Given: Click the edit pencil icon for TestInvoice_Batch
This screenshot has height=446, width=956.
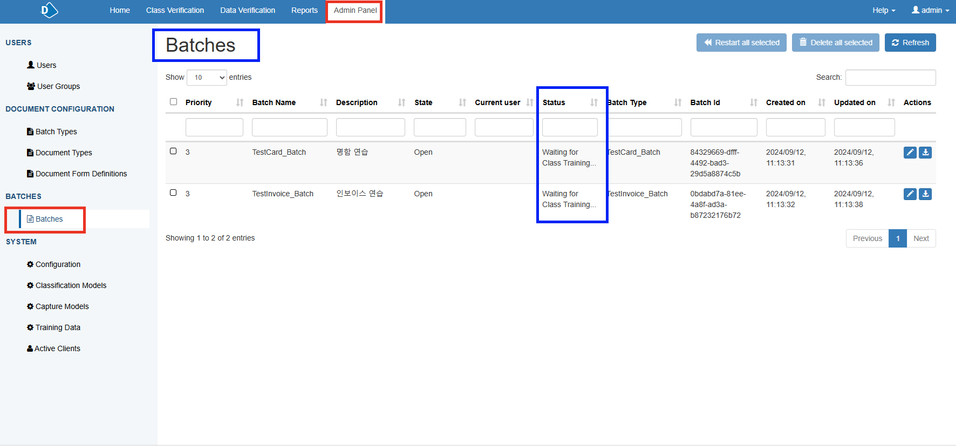Looking at the screenshot, I should tap(910, 194).
